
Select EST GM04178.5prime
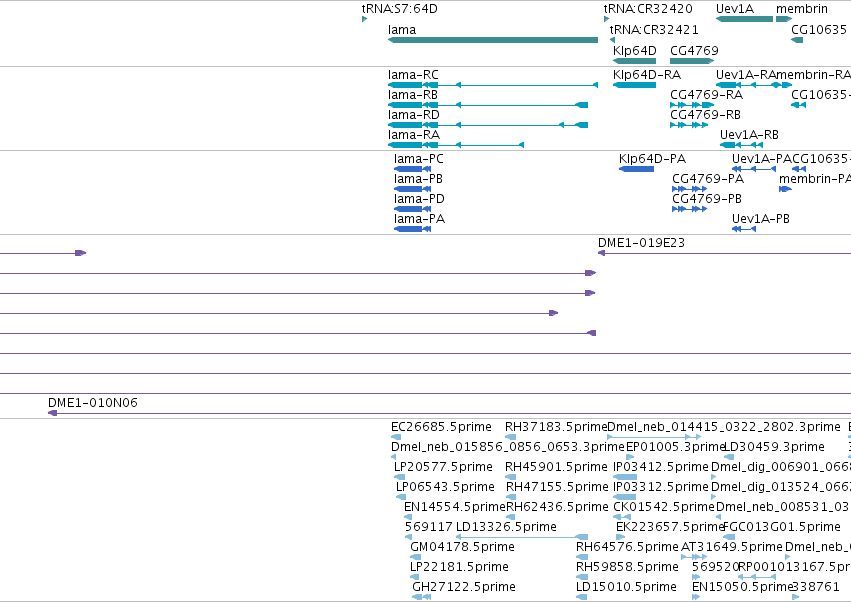click(x=416, y=557)
